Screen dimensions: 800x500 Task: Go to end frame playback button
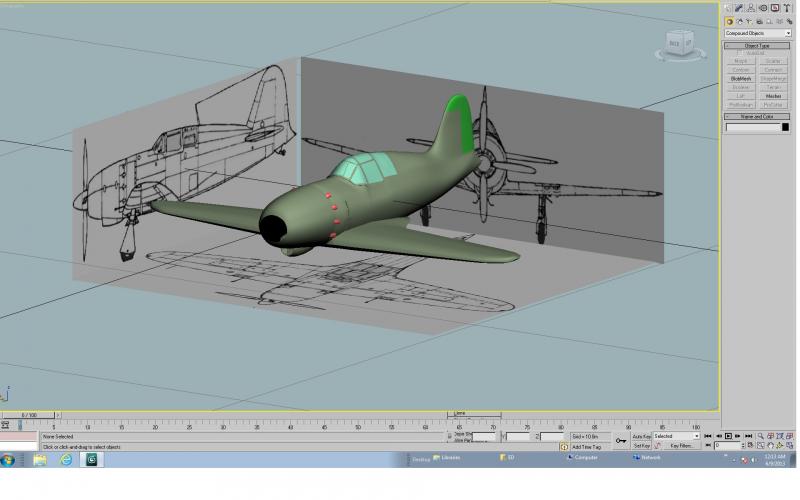point(748,436)
